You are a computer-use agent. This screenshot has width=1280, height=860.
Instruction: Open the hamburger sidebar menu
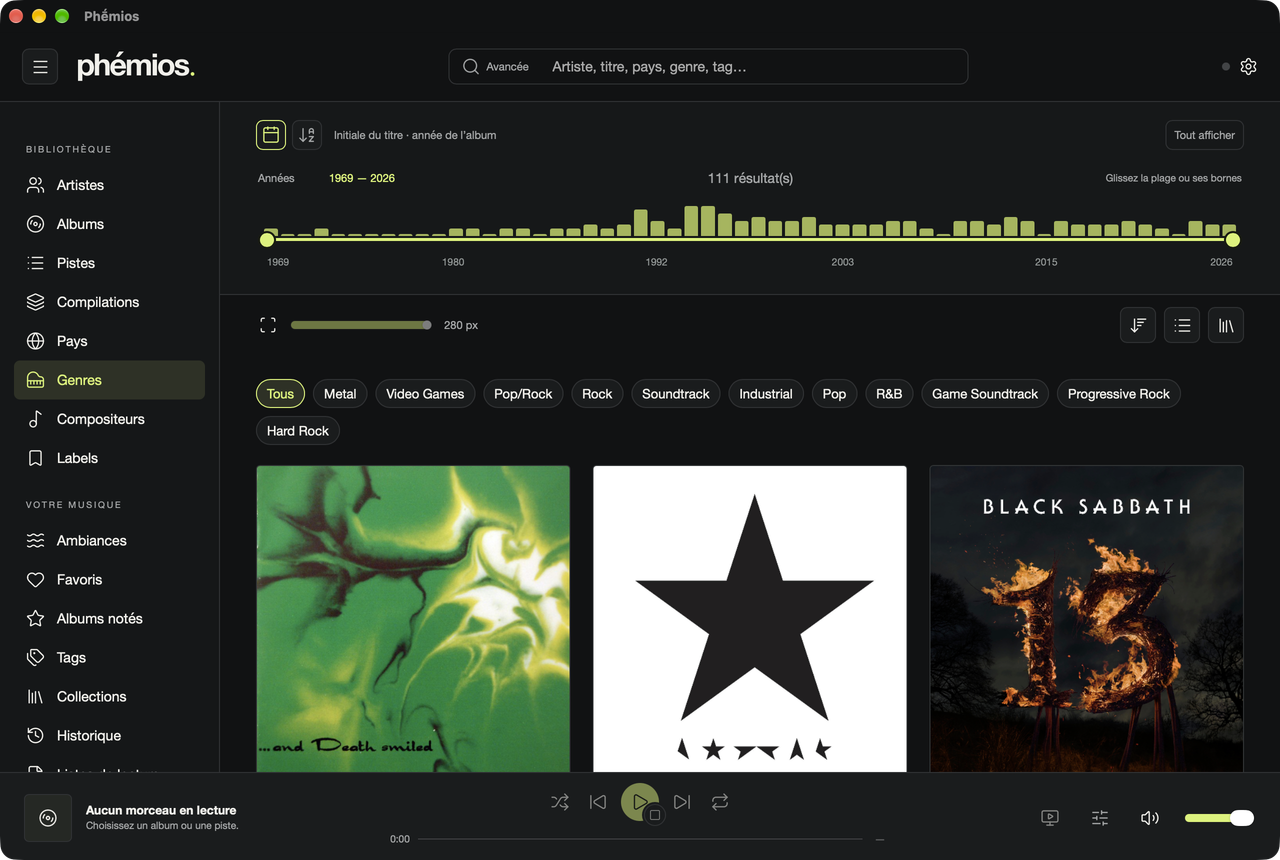[x=40, y=67]
